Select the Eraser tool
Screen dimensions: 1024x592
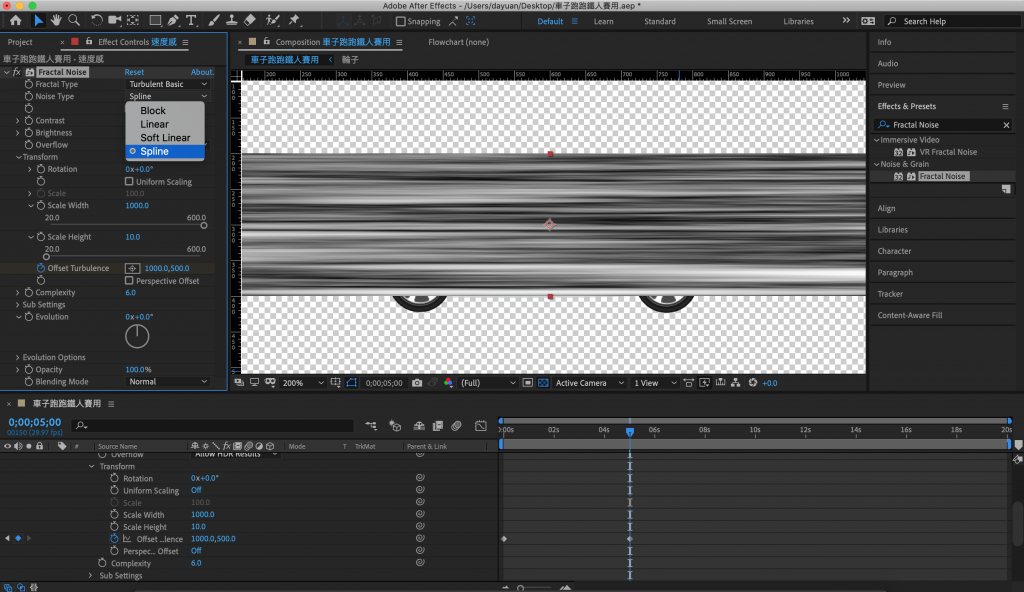(249, 20)
